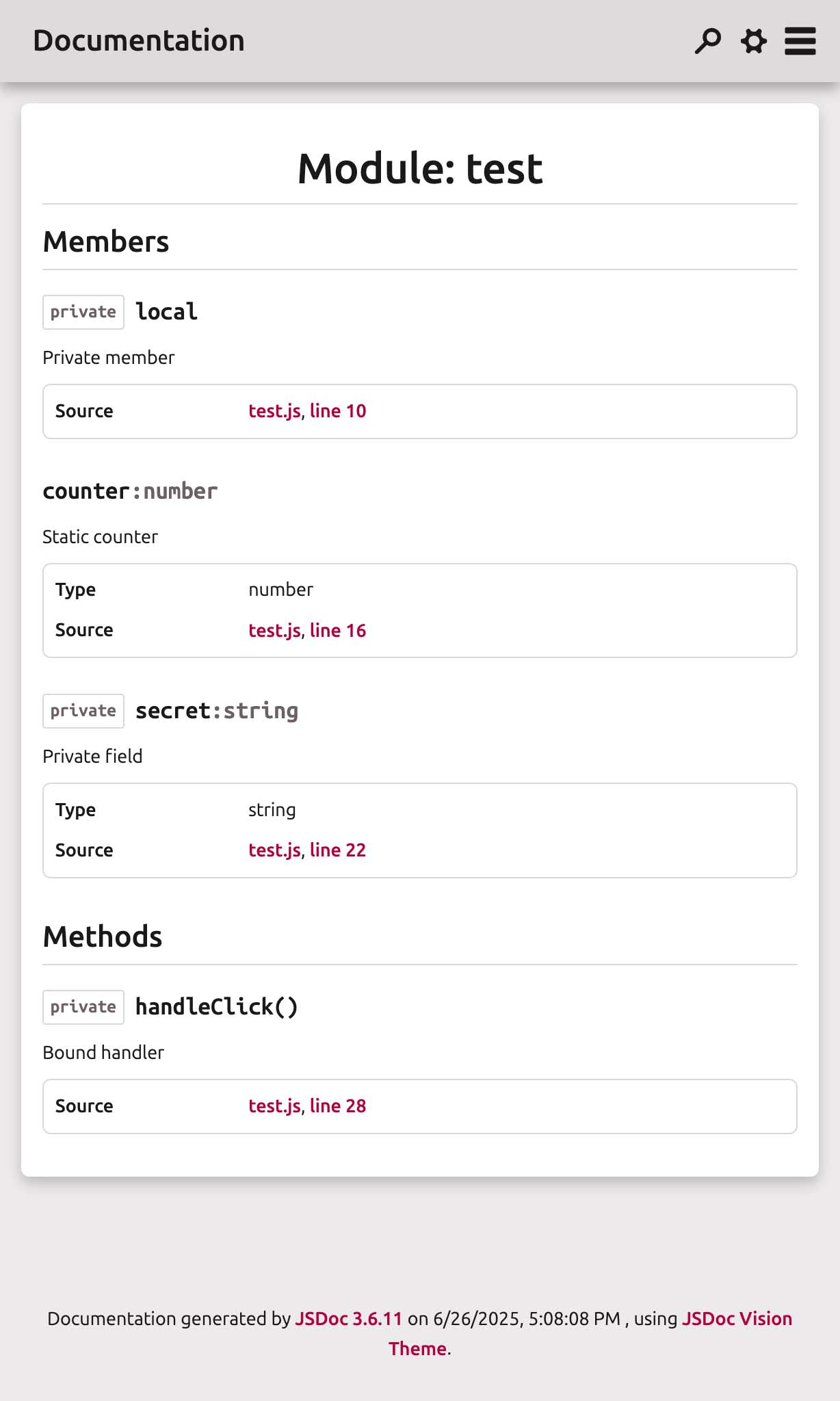The width and height of the screenshot is (840, 1401).
Task: Select the handleClick() method name
Action: coord(217,1007)
